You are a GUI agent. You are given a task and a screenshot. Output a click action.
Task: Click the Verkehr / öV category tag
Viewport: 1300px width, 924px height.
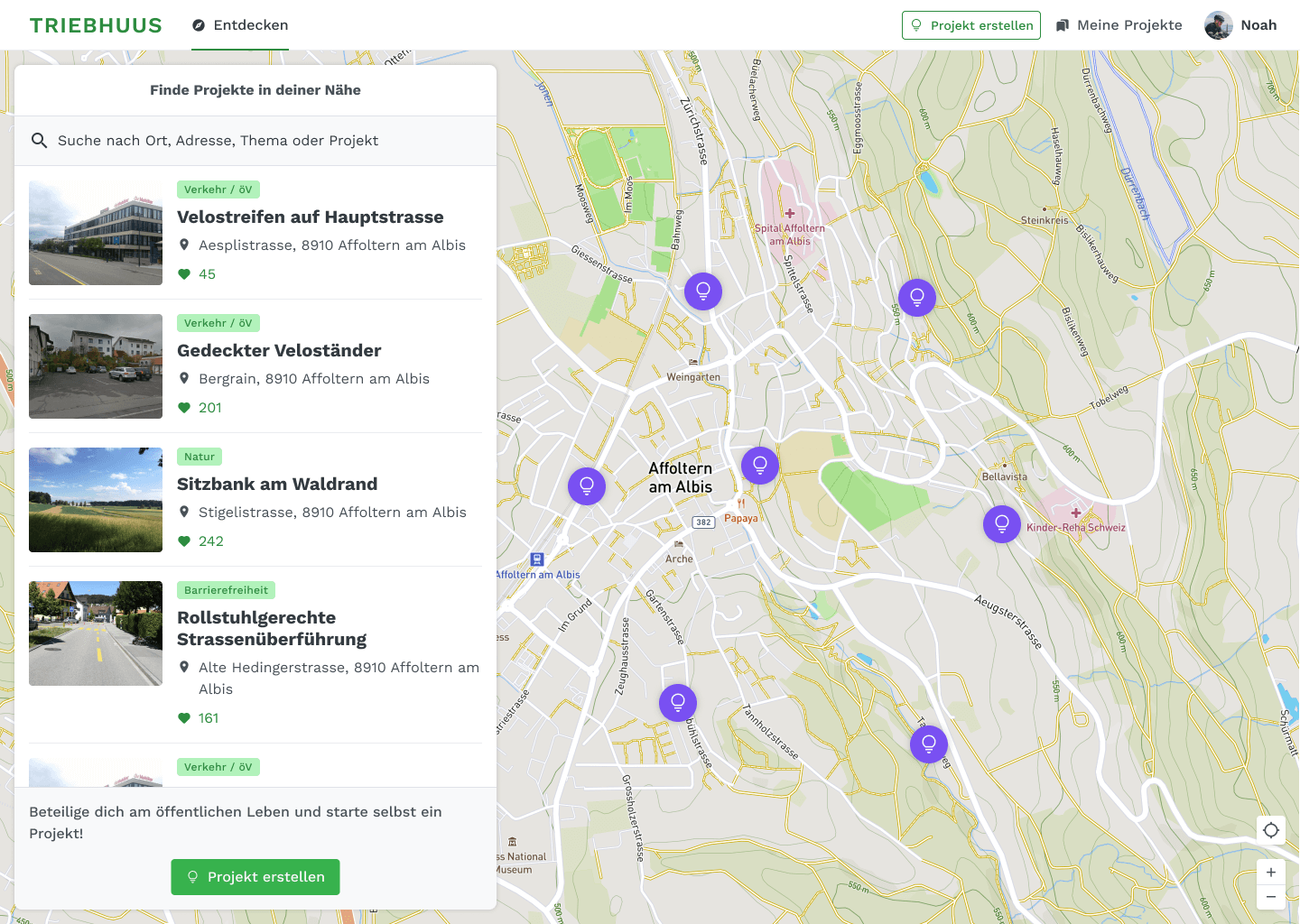(x=218, y=189)
